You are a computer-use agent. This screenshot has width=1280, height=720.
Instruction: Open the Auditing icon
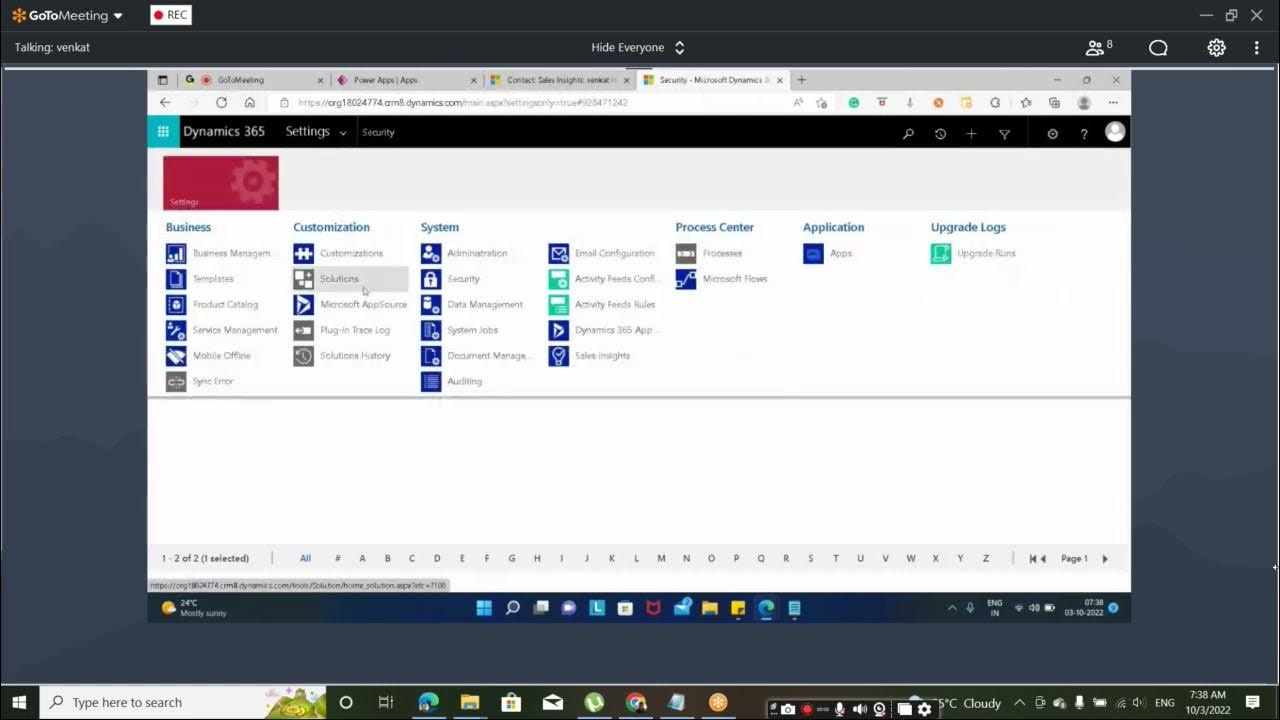coord(431,382)
